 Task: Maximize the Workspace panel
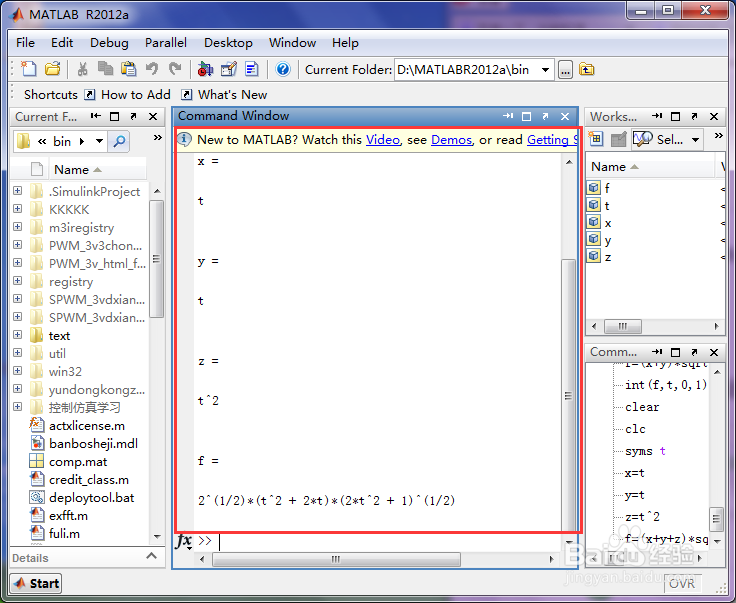coord(675,116)
